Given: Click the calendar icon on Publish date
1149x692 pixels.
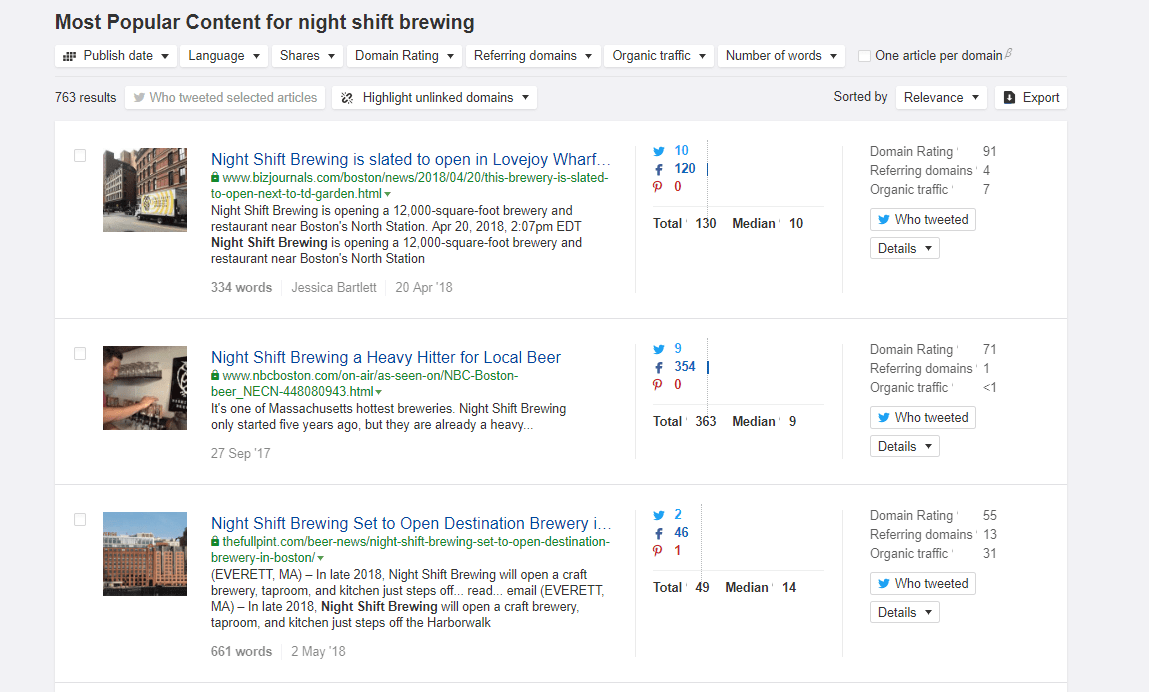Looking at the screenshot, I should 70,56.
